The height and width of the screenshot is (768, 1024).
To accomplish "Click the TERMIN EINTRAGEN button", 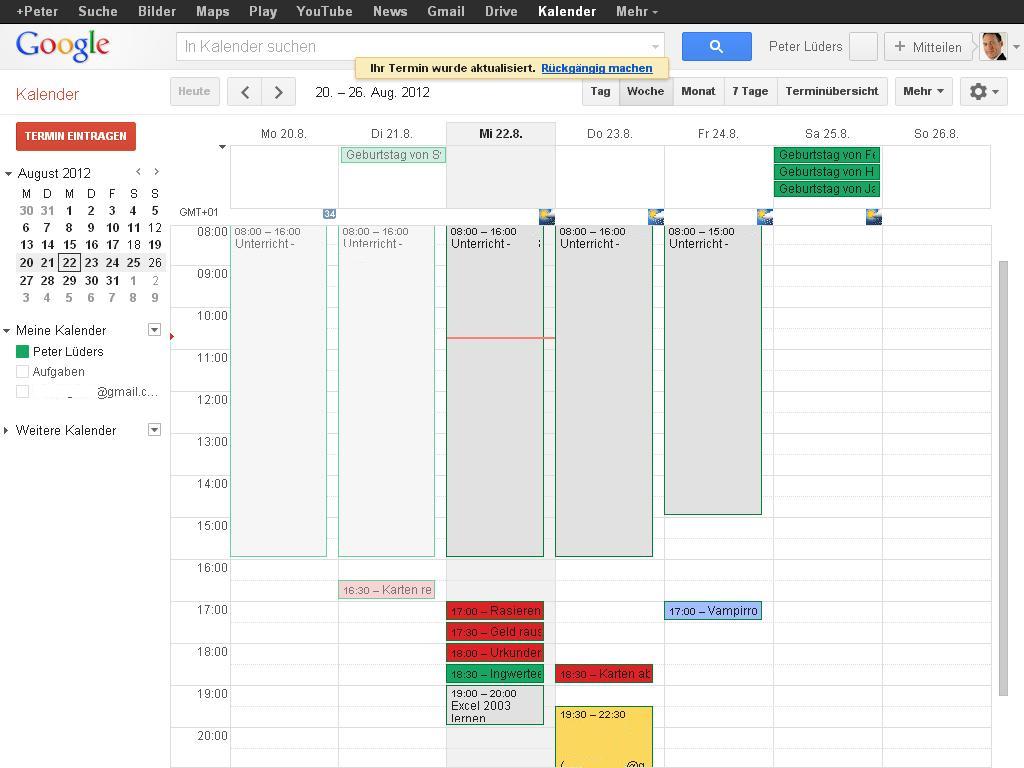I will coord(76,136).
